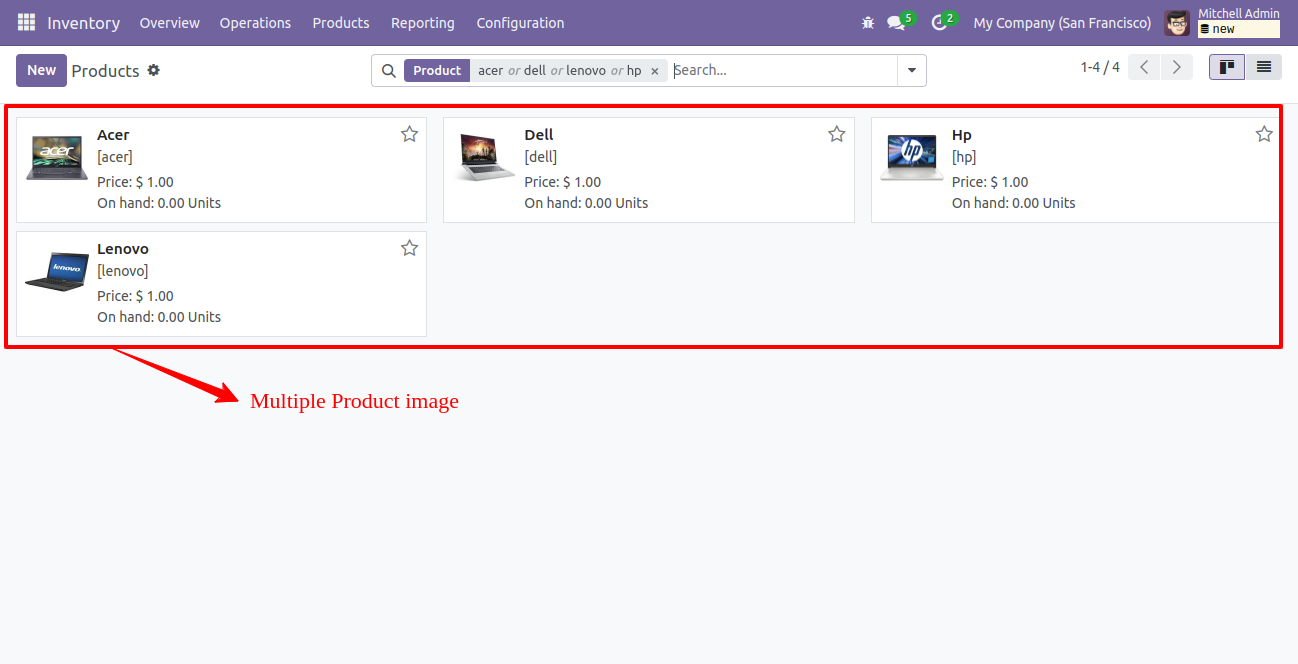Remove the Product search filter facet

pos(655,71)
